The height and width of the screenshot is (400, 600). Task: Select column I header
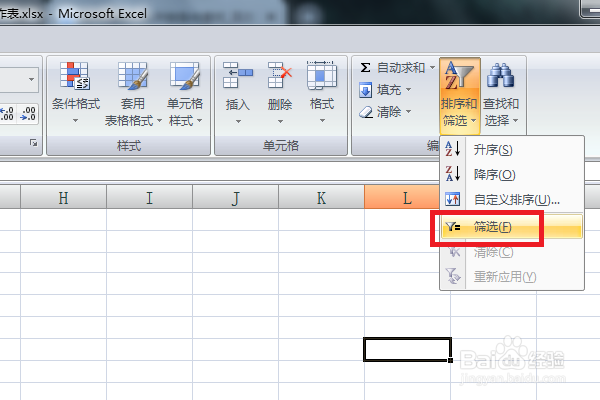pos(149,198)
